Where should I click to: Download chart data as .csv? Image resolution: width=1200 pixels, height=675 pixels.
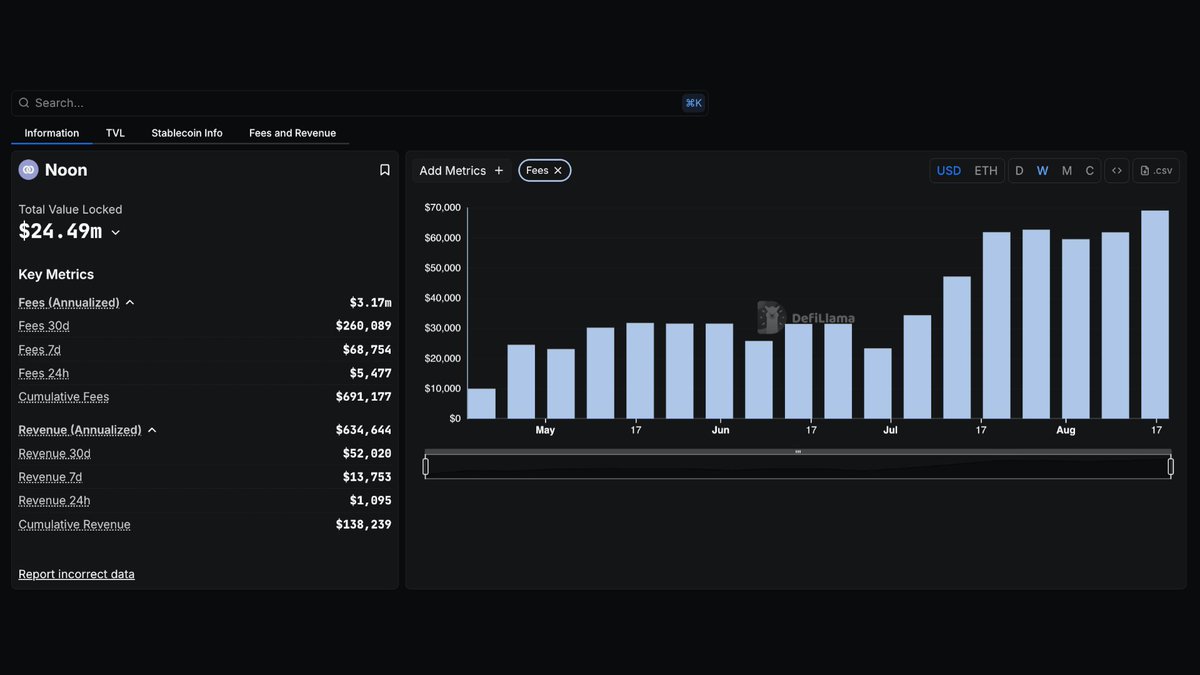(x=1156, y=171)
